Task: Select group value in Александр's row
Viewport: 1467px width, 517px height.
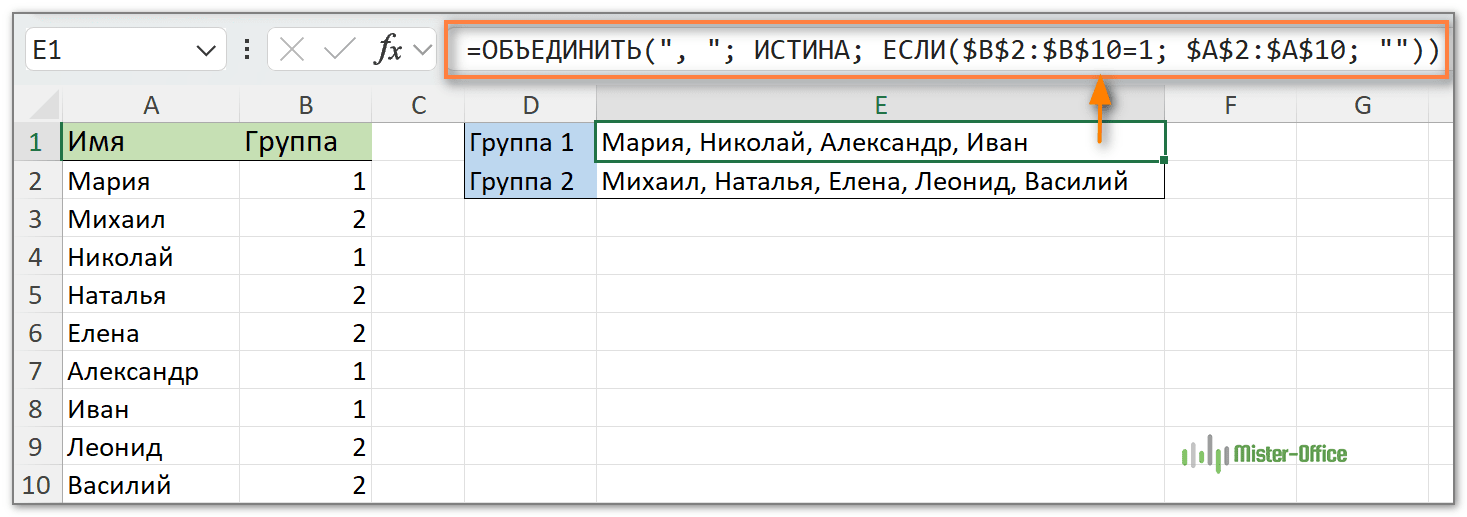Action: pos(306,371)
